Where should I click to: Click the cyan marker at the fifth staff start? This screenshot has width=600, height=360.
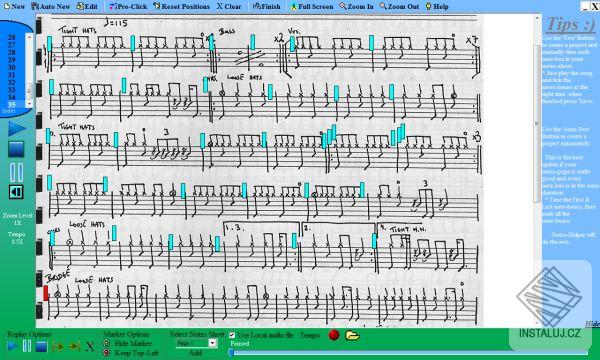point(52,238)
